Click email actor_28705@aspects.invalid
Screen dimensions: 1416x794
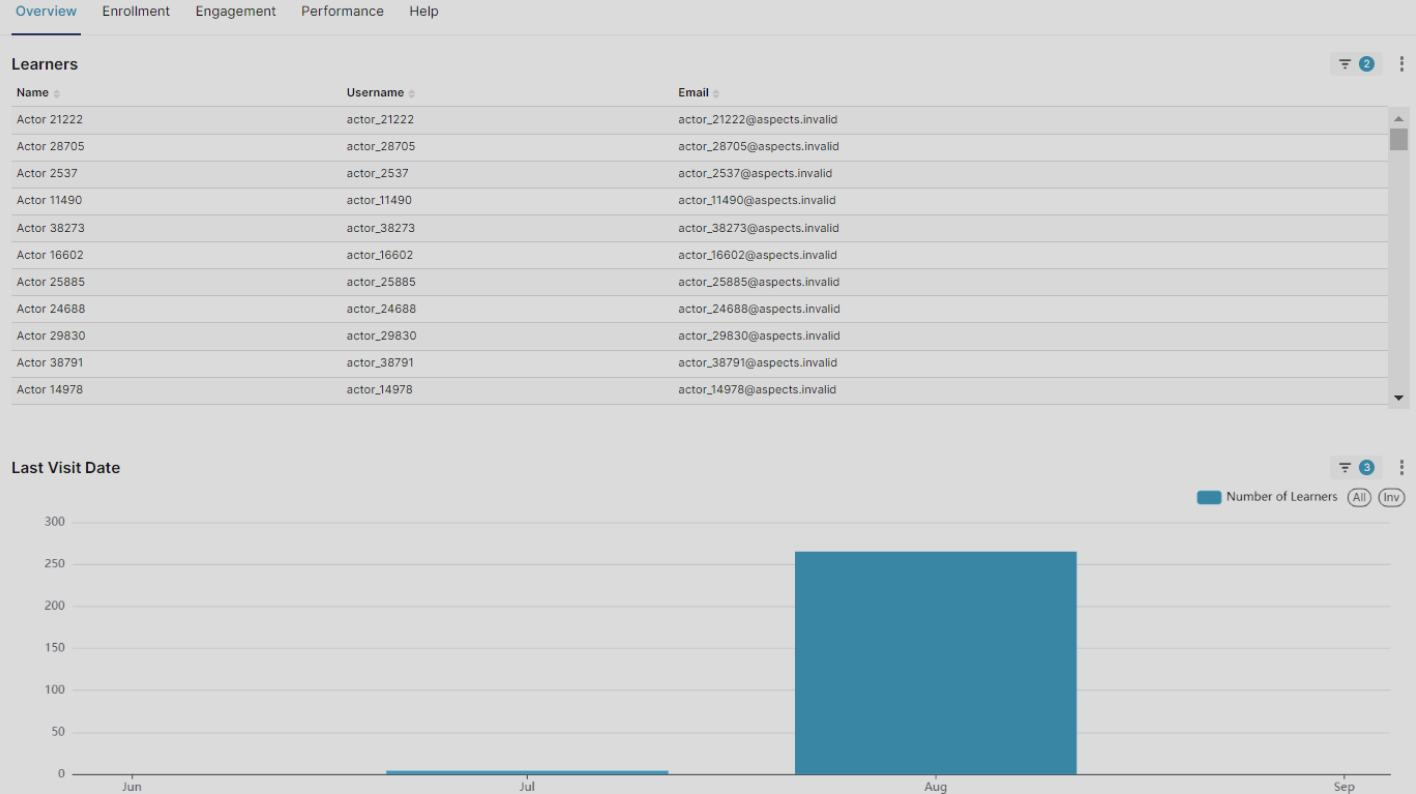pos(759,147)
